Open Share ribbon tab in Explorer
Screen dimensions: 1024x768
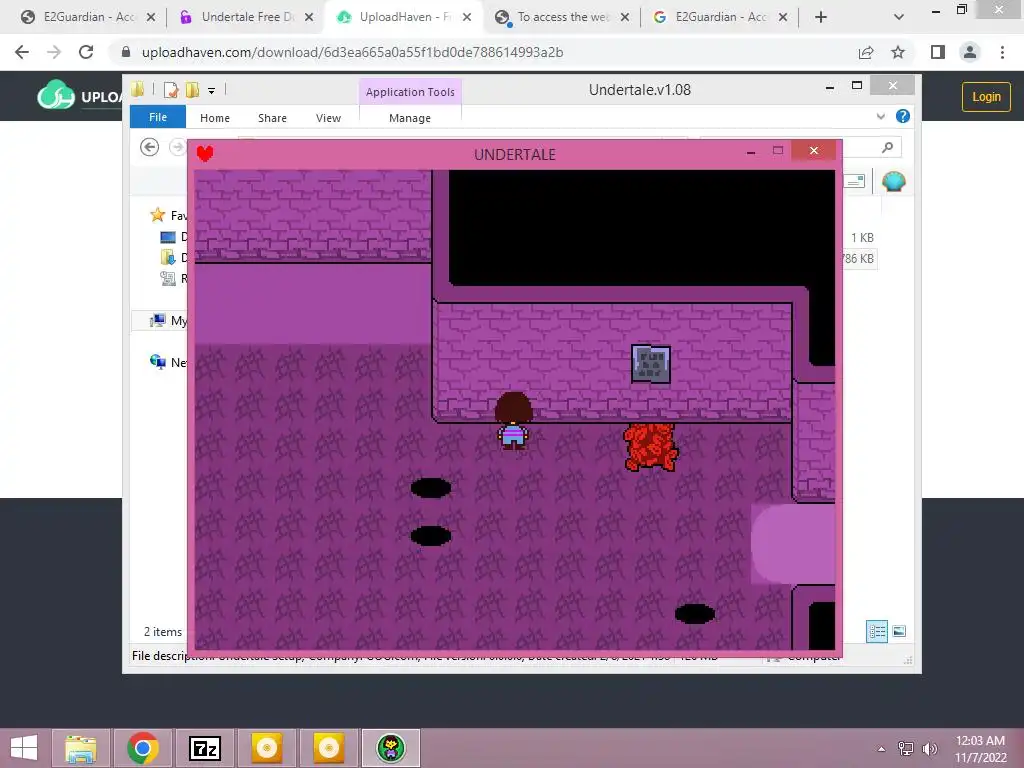pyautogui.click(x=272, y=118)
